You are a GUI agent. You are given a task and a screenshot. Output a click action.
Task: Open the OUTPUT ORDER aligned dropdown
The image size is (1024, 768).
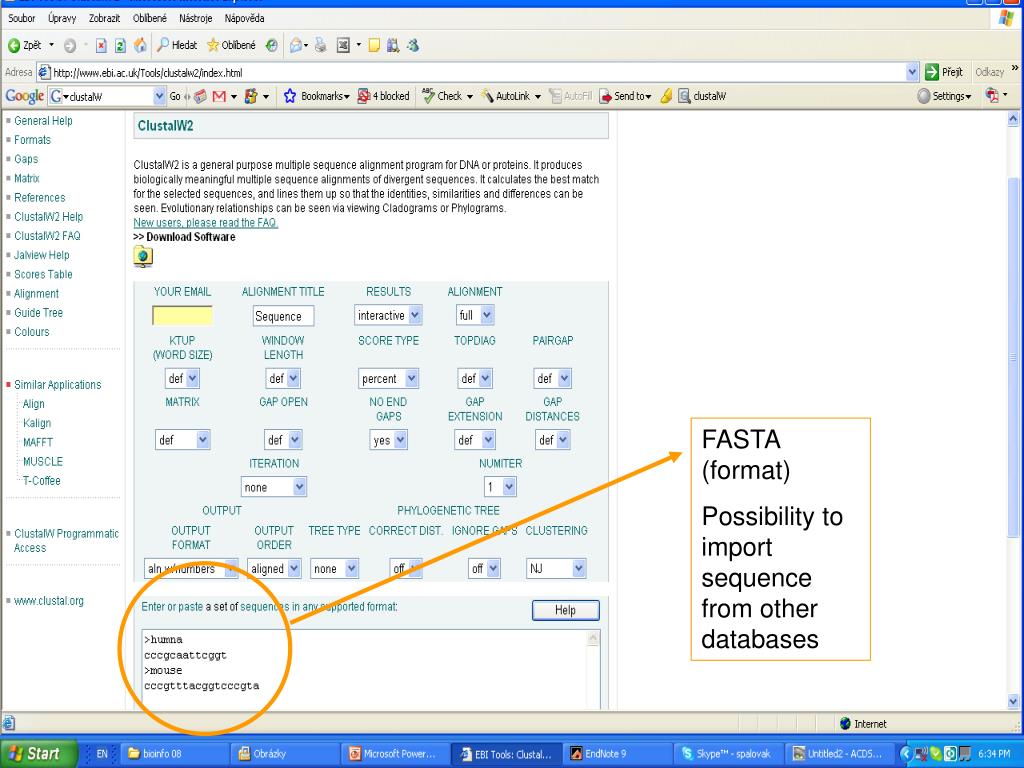[274, 569]
